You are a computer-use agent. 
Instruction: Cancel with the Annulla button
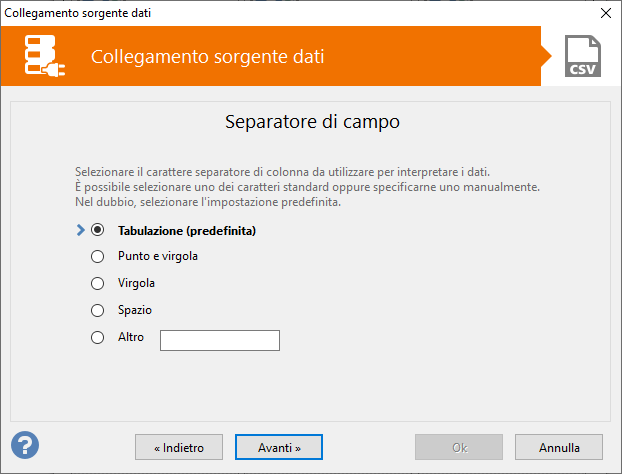pos(559,447)
